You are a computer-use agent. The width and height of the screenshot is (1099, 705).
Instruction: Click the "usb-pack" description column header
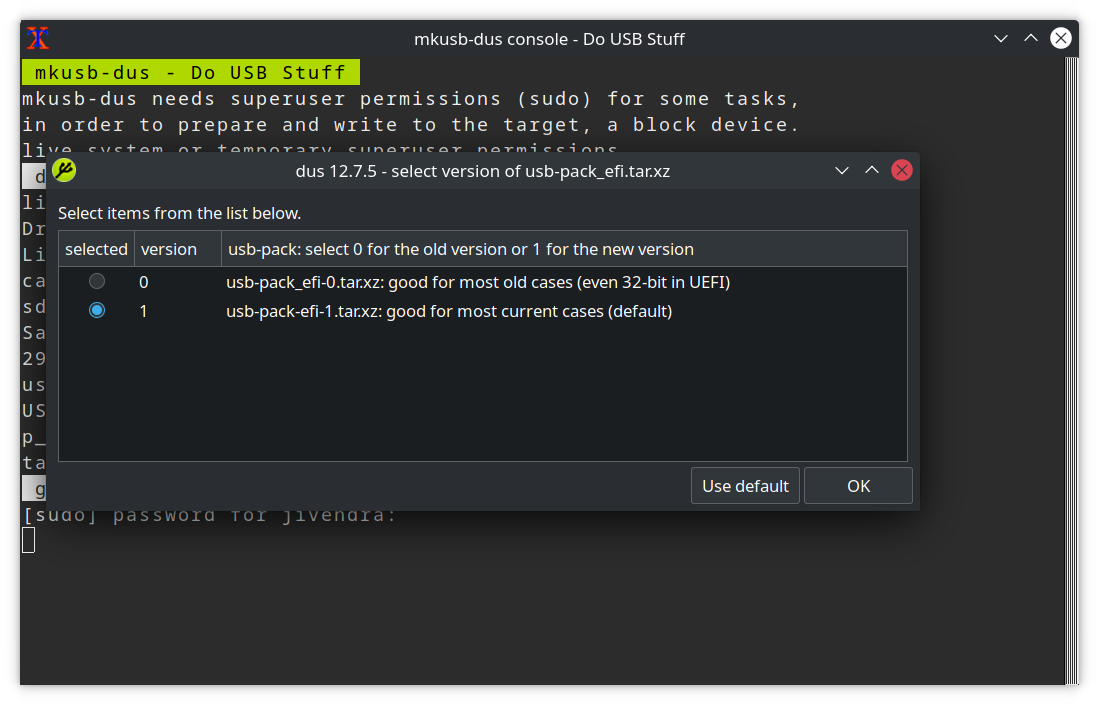pyautogui.click(x=461, y=249)
